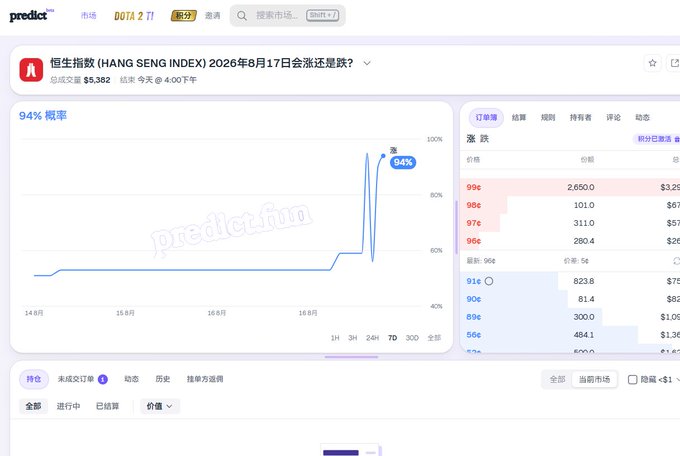Filter positions by 全部 status

(33, 406)
